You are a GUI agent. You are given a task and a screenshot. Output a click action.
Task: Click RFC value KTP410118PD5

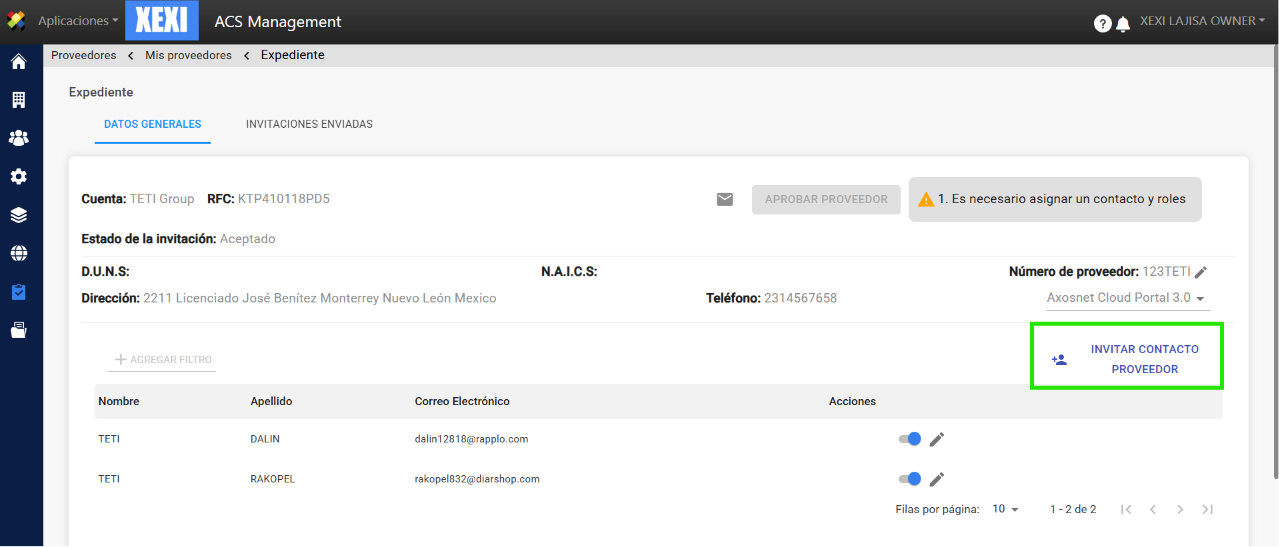point(284,199)
